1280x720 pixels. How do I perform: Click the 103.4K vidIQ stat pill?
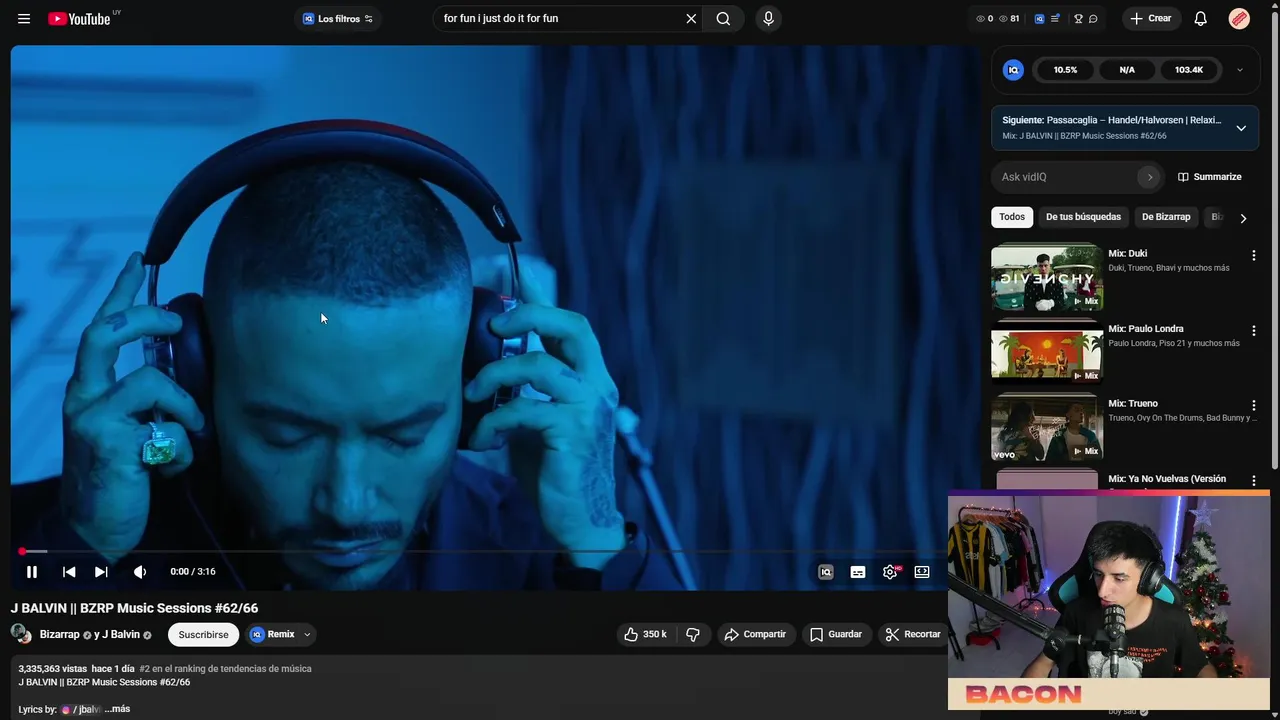(x=1189, y=70)
